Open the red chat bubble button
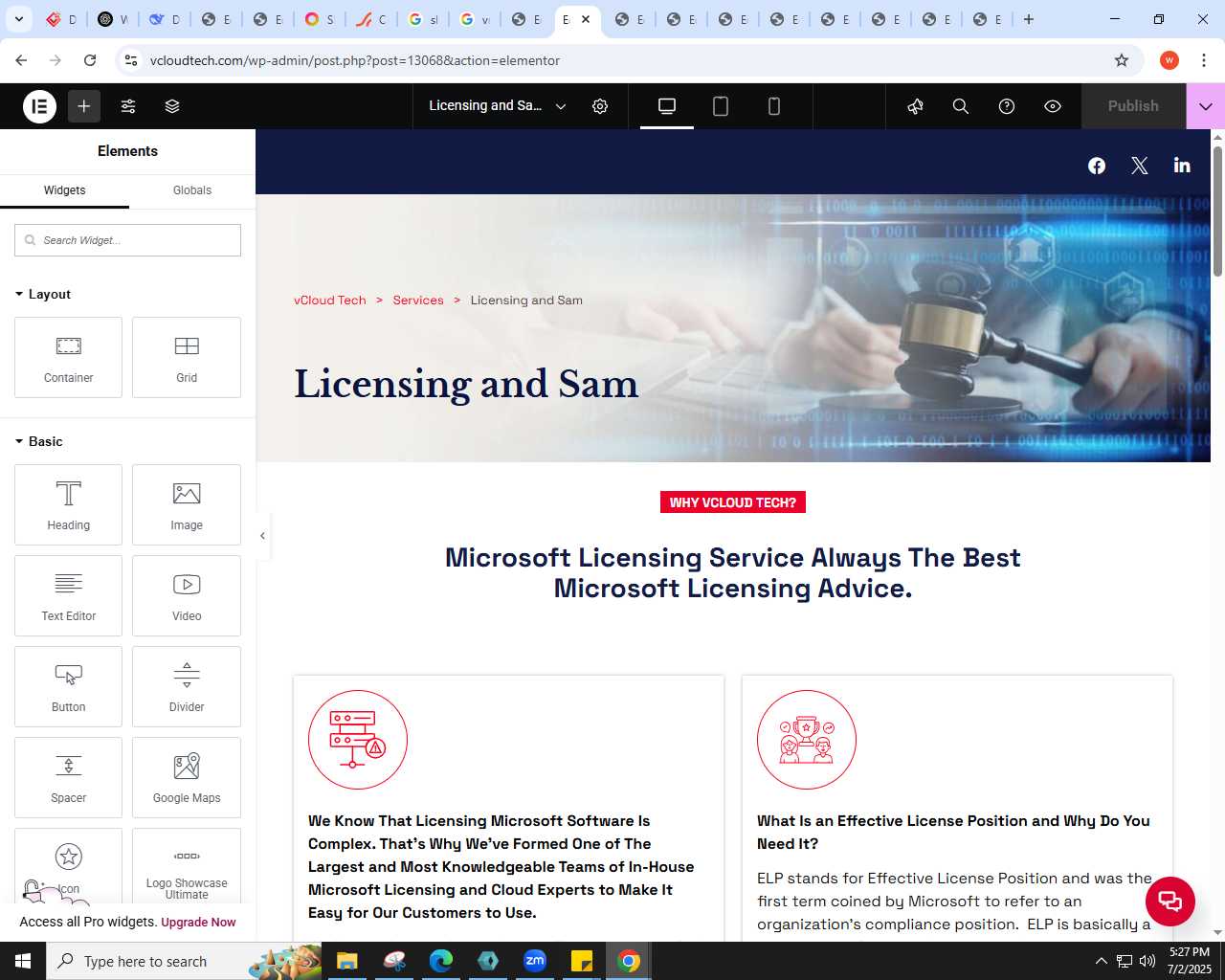Viewport: 1225px width, 980px height. pyautogui.click(x=1170, y=902)
